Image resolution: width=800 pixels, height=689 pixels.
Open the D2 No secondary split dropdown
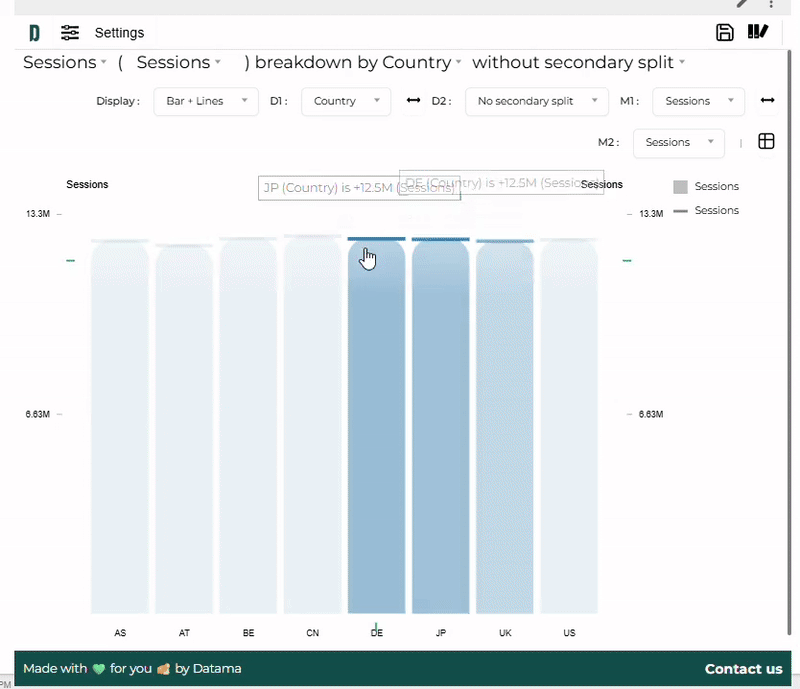pos(537,101)
